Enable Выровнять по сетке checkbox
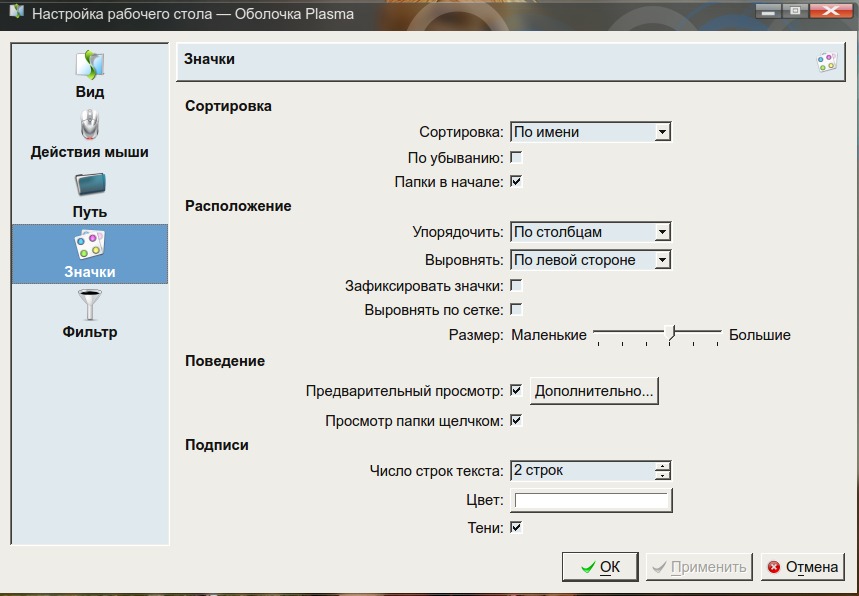The image size is (859, 596). pyautogui.click(x=516, y=310)
